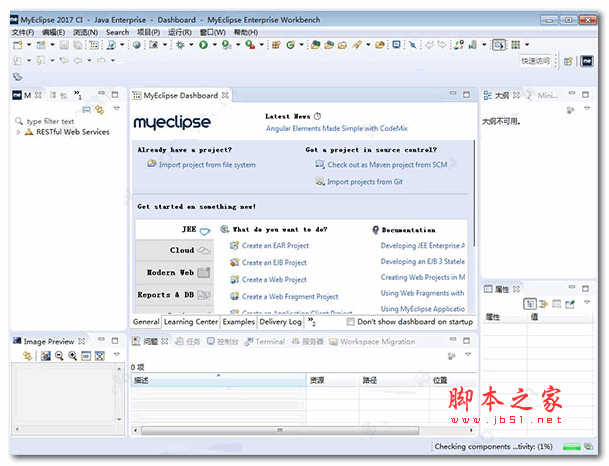
Task: Select the Cloud category tab
Action: (174, 250)
